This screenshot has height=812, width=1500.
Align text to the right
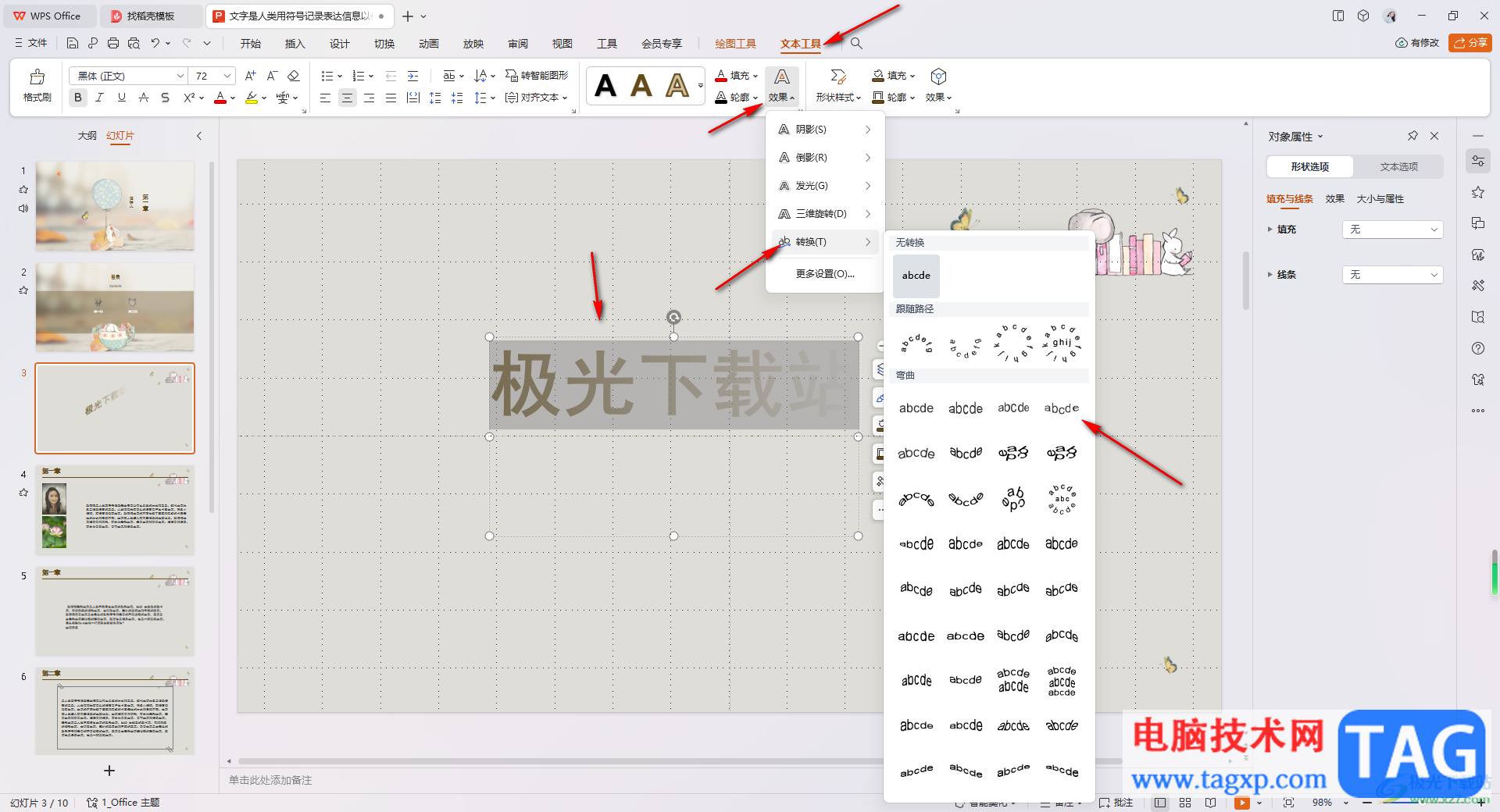tap(369, 98)
